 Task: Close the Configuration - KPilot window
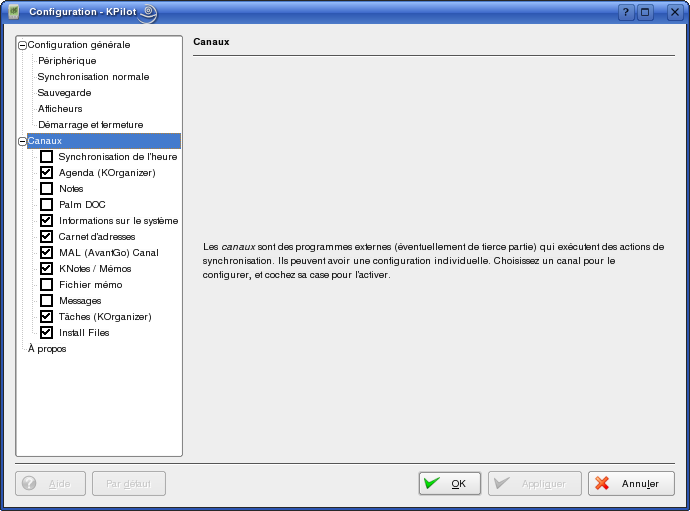click(674, 12)
